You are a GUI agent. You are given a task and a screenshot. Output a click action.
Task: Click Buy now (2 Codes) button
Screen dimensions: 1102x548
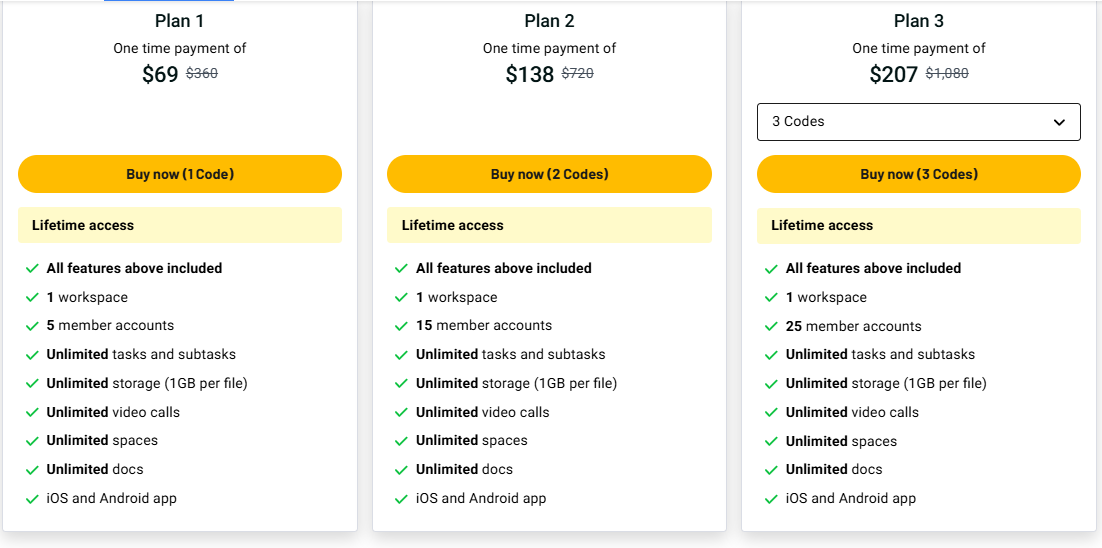(x=549, y=174)
